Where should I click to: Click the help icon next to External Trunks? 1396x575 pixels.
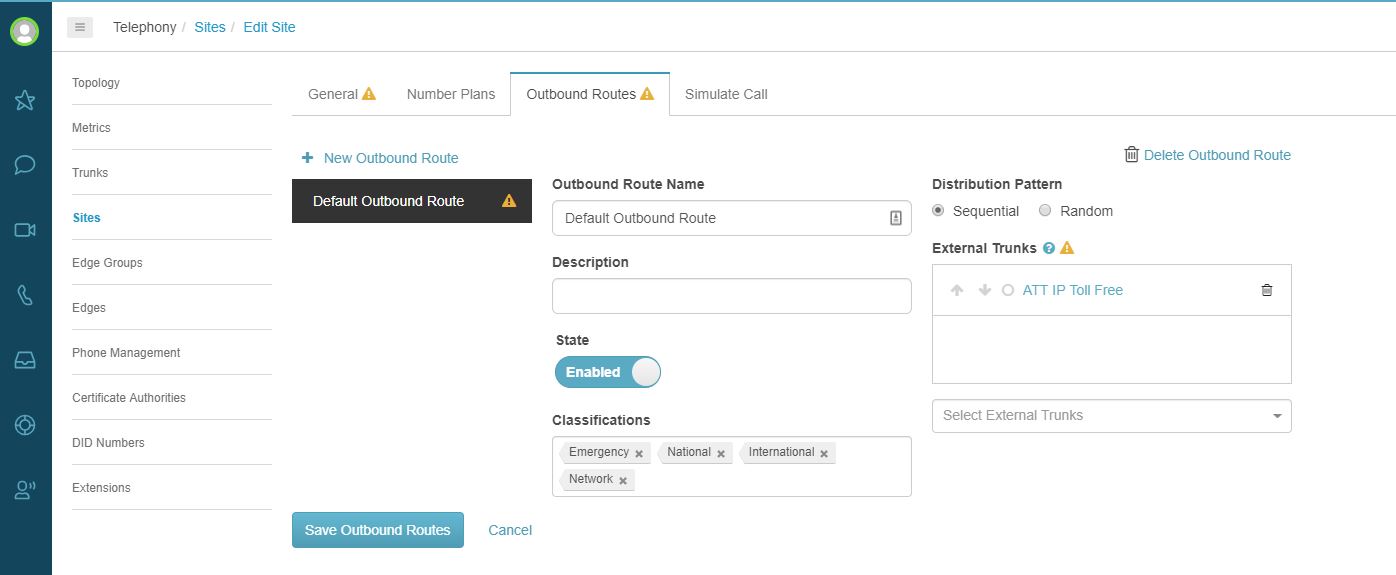pos(1049,248)
